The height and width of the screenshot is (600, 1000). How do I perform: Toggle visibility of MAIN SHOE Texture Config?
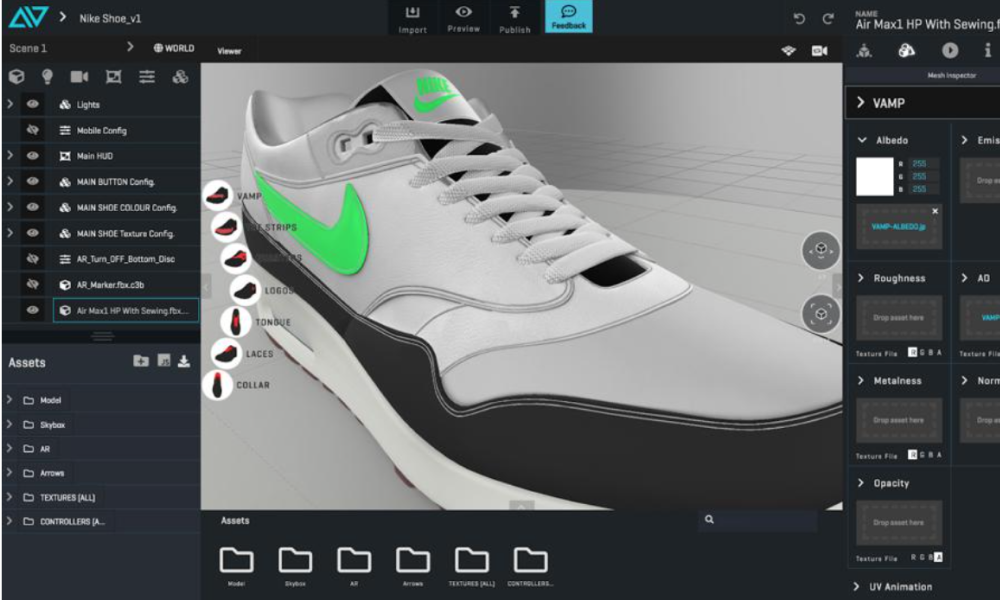point(32,233)
